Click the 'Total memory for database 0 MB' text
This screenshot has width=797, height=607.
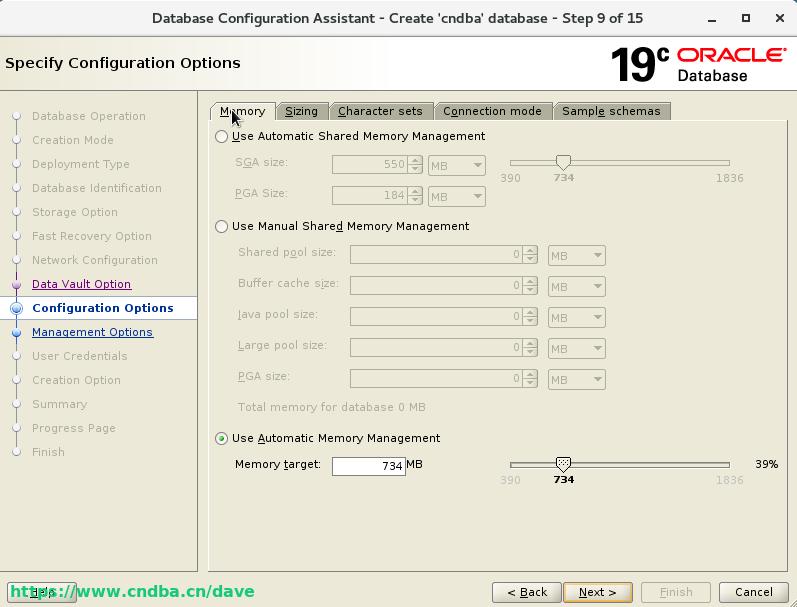click(x=331, y=407)
